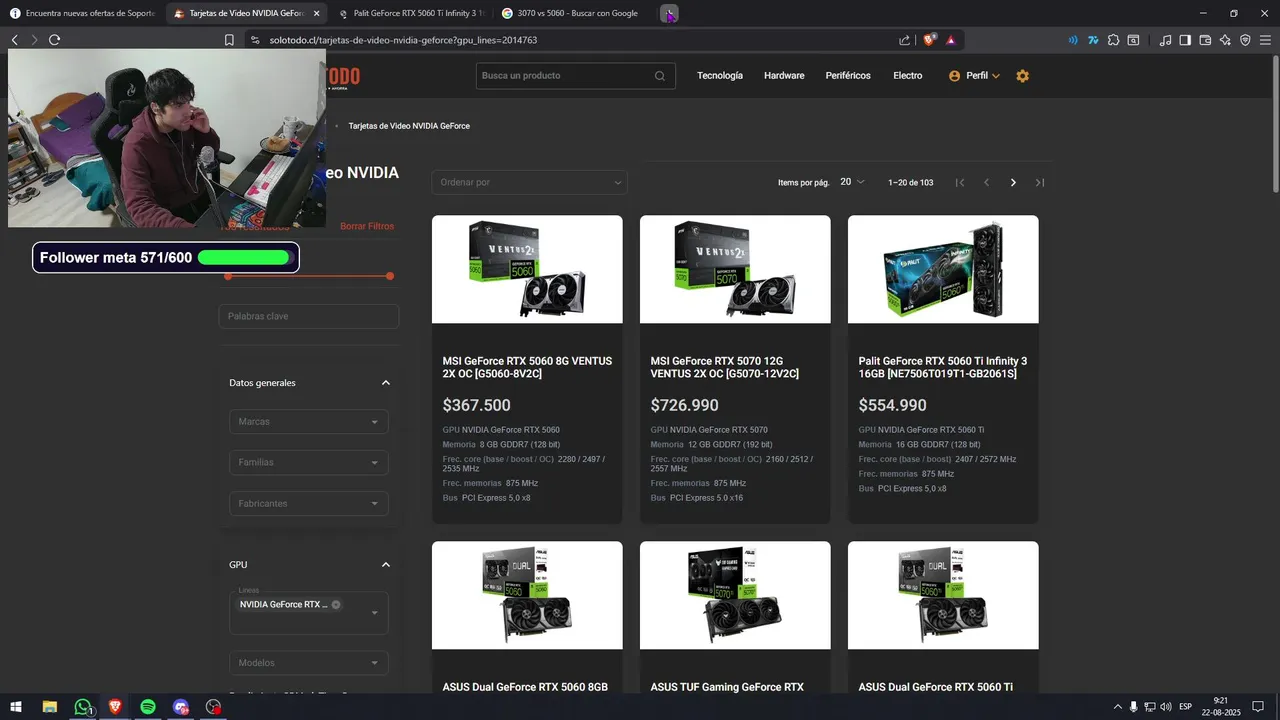Viewport: 1280px width, 720px height.
Task: Go back with browser back arrow
Action: 14,40
